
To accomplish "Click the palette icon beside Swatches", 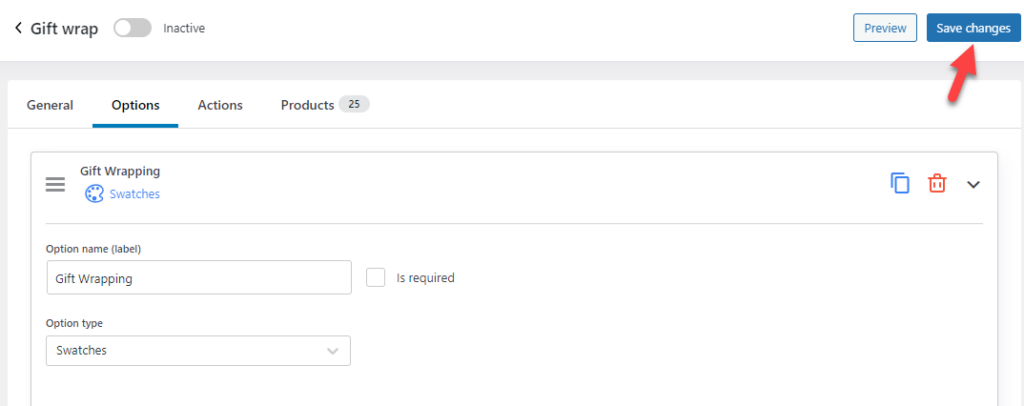I will click(95, 194).
